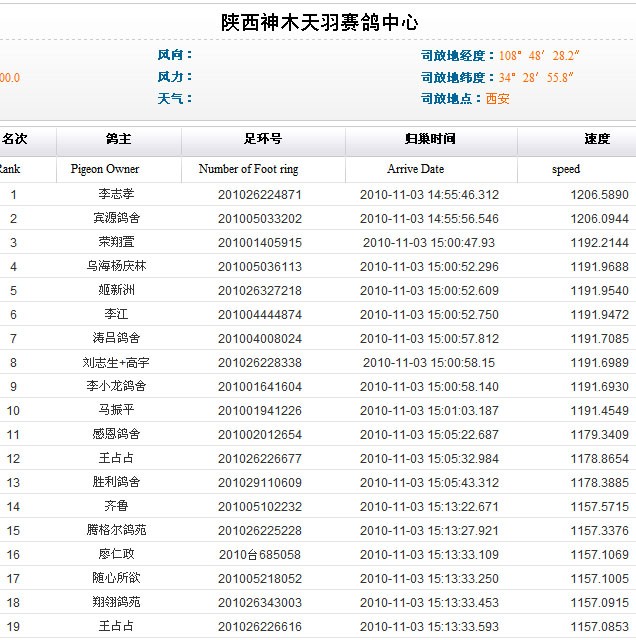The height and width of the screenshot is (640, 636).
Task: Click foot ring number 2010台685058
Action: click(260, 554)
